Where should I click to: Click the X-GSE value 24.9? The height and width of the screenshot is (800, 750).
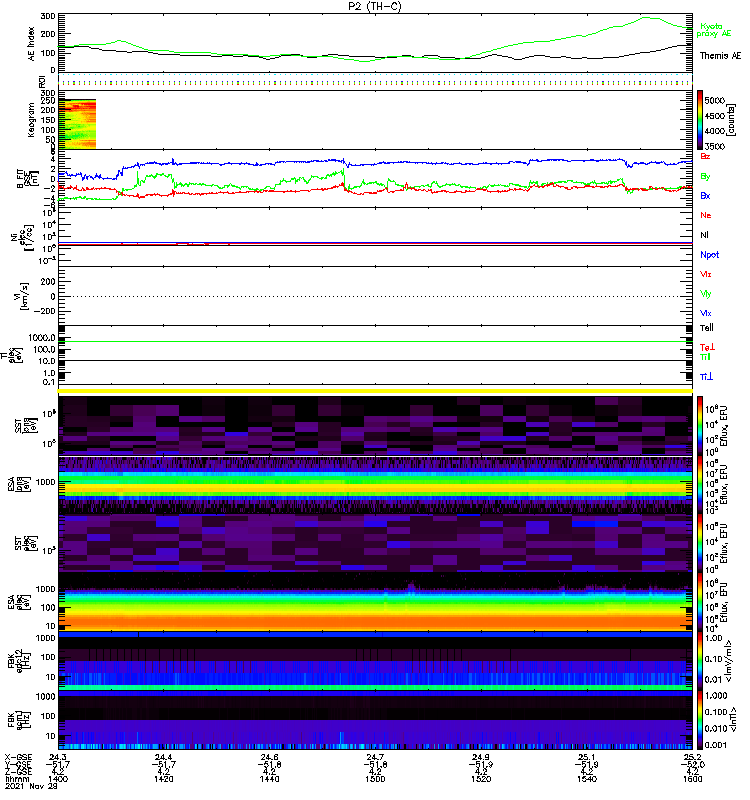pyautogui.click(x=481, y=757)
